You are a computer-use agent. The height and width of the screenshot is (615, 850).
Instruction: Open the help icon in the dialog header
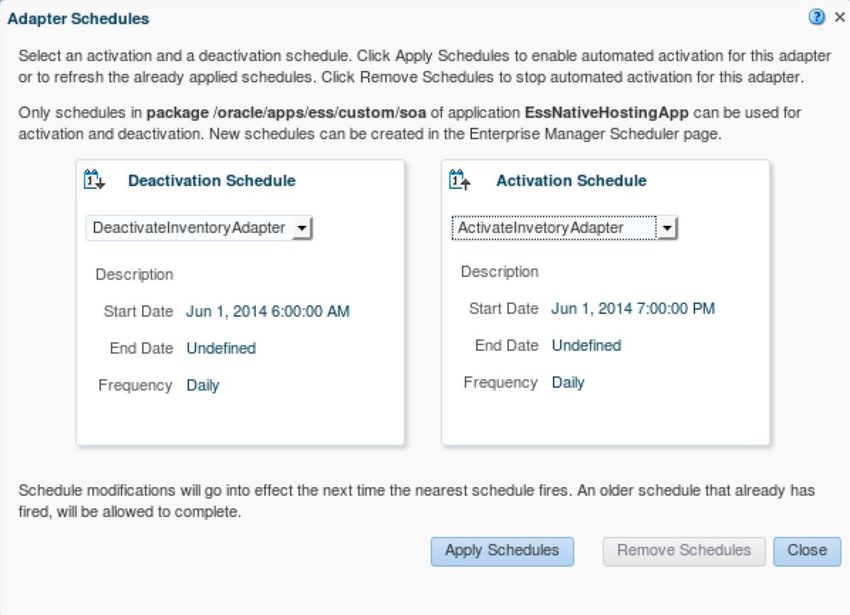[816, 17]
